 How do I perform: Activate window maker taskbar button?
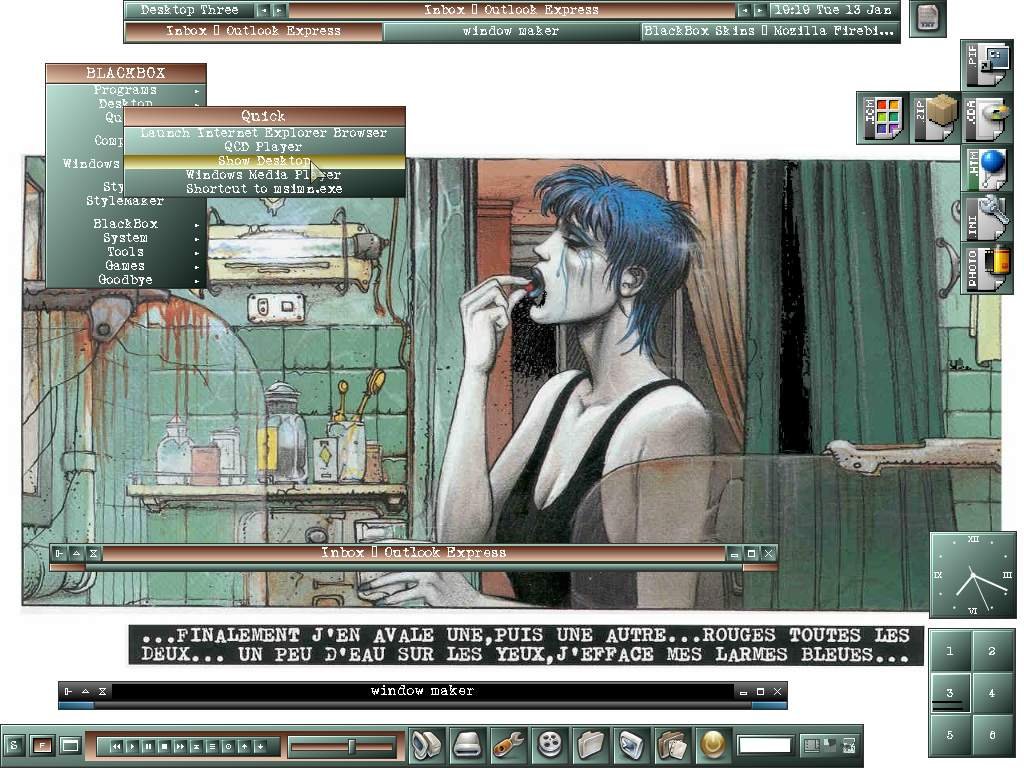[x=511, y=31]
